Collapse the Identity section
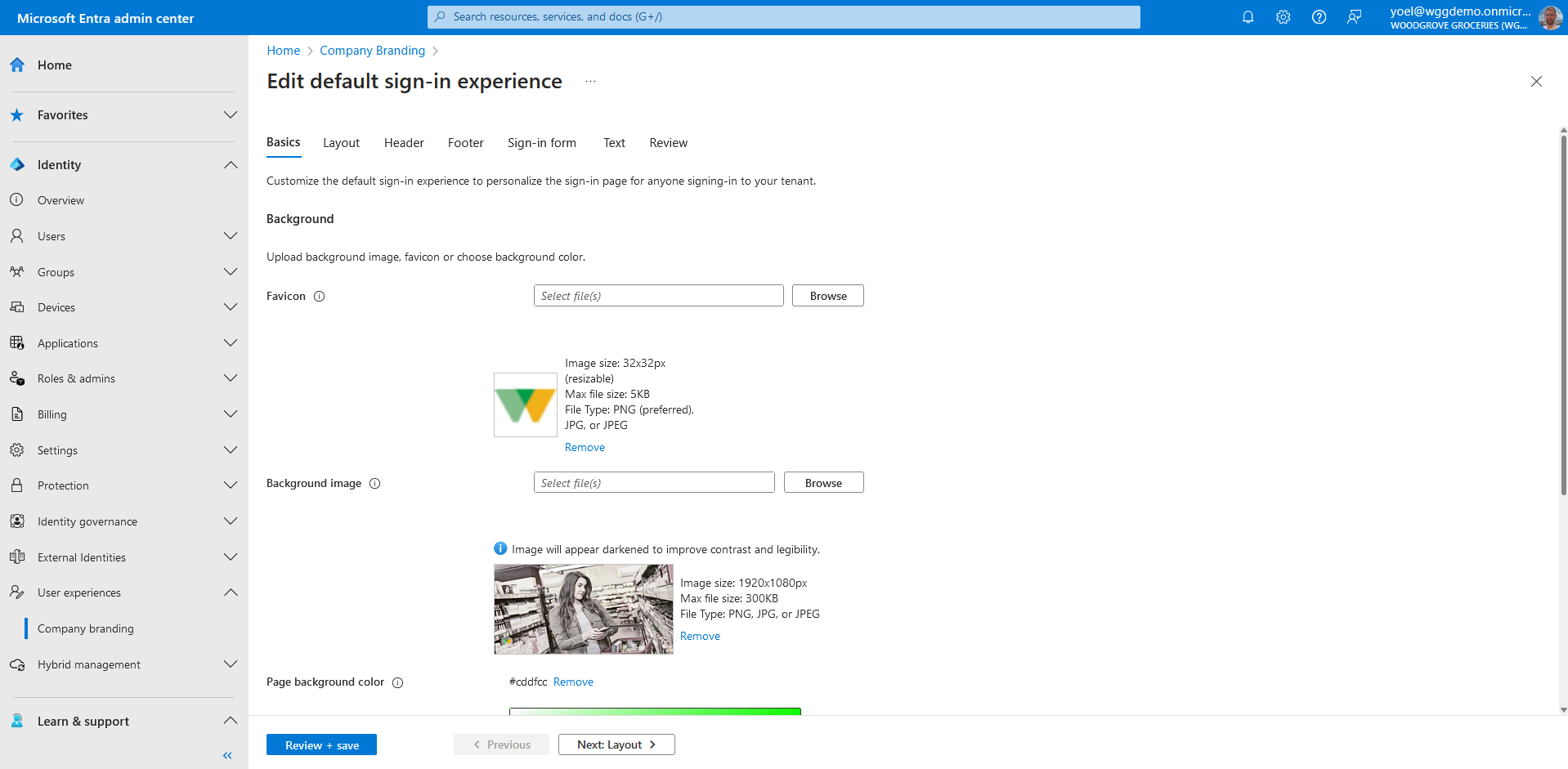 click(231, 165)
